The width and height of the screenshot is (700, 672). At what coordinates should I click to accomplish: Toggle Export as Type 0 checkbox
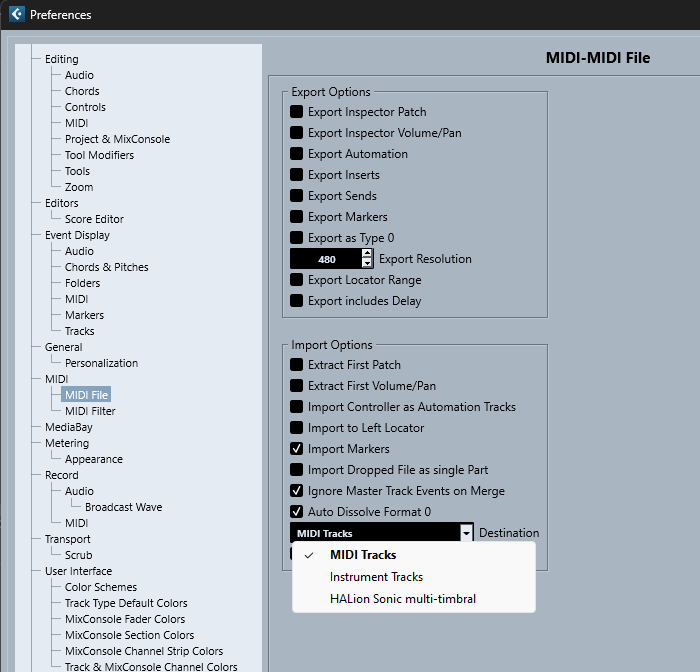point(296,238)
